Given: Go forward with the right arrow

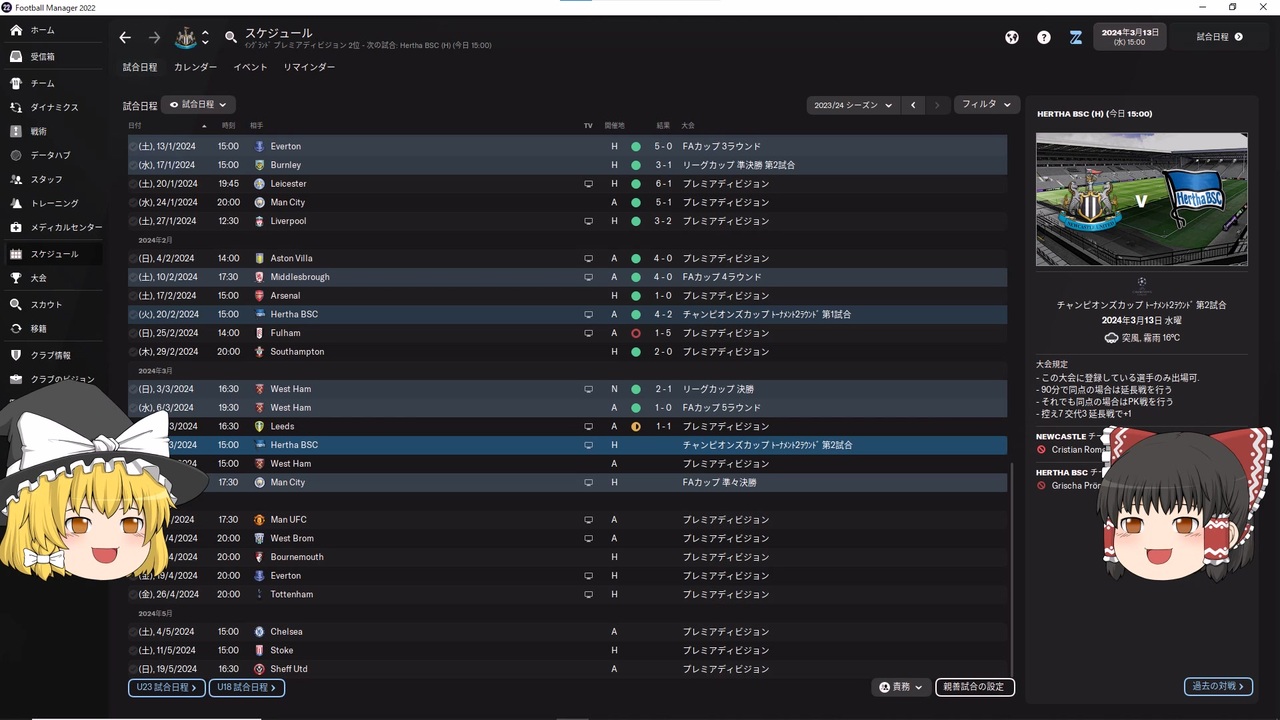Looking at the screenshot, I should [154, 37].
